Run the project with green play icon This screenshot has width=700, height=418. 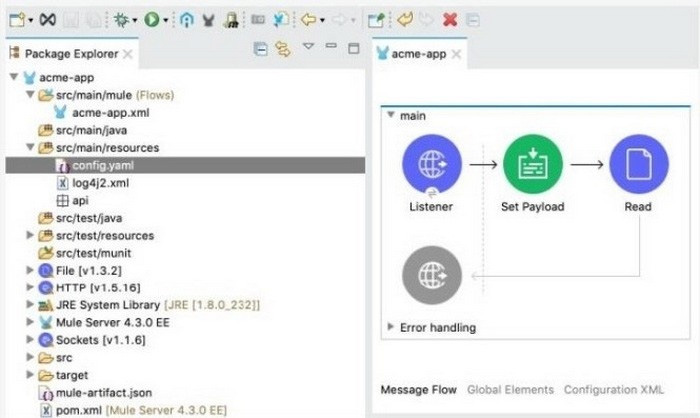tap(152, 20)
